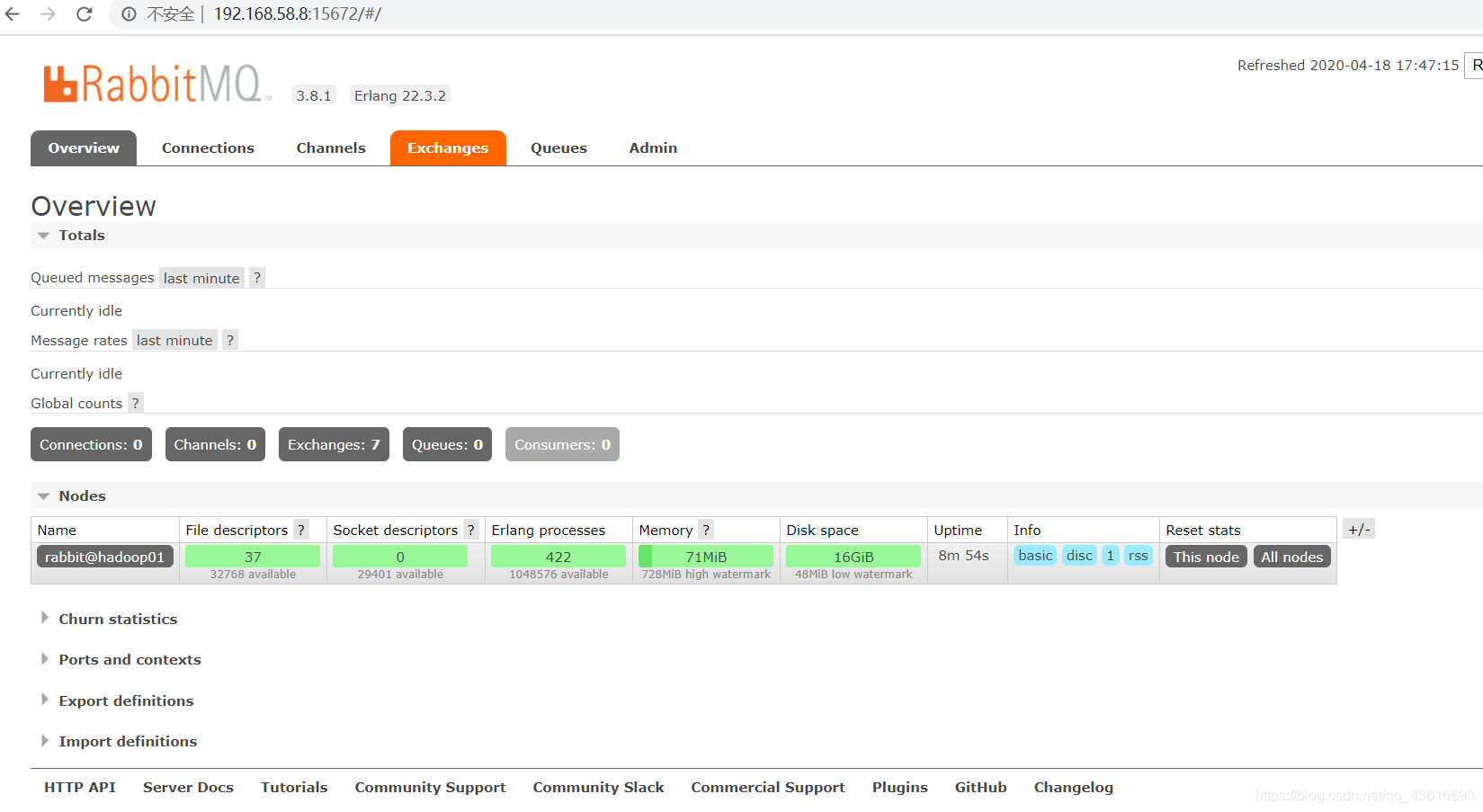Image resolution: width=1483 pixels, height=812 pixels.
Task: Open Plugins footer link
Action: pos(899,787)
